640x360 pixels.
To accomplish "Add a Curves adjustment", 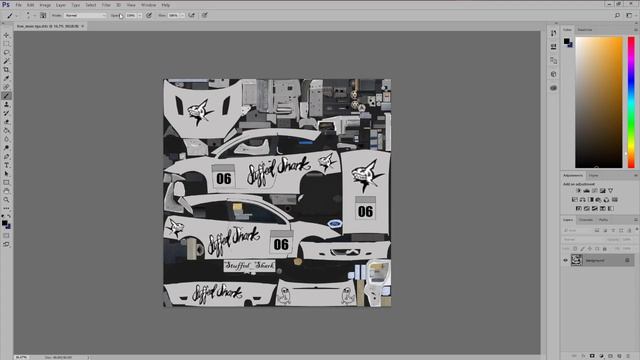I will (x=594, y=191).
